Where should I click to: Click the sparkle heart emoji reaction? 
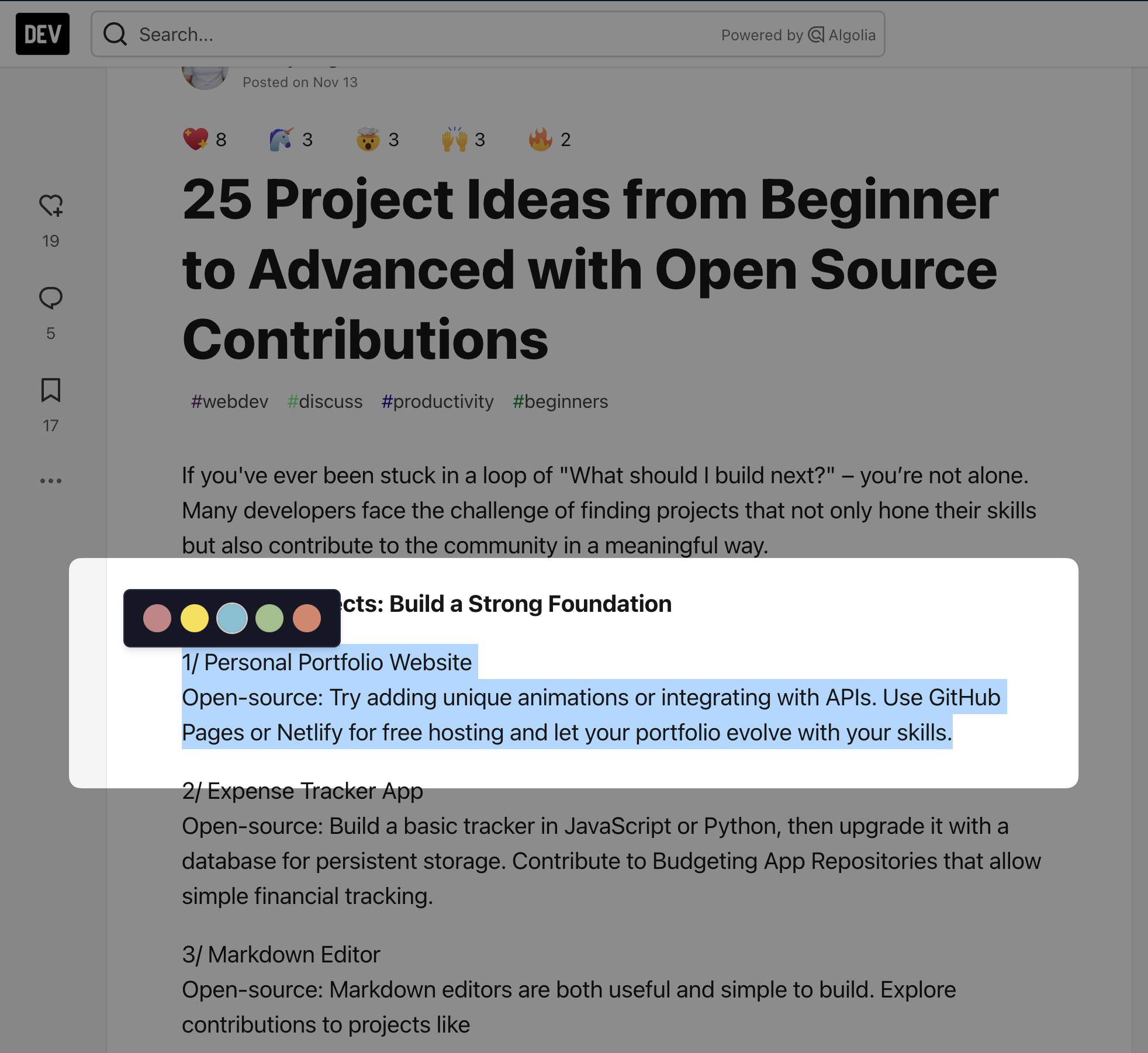196,140
